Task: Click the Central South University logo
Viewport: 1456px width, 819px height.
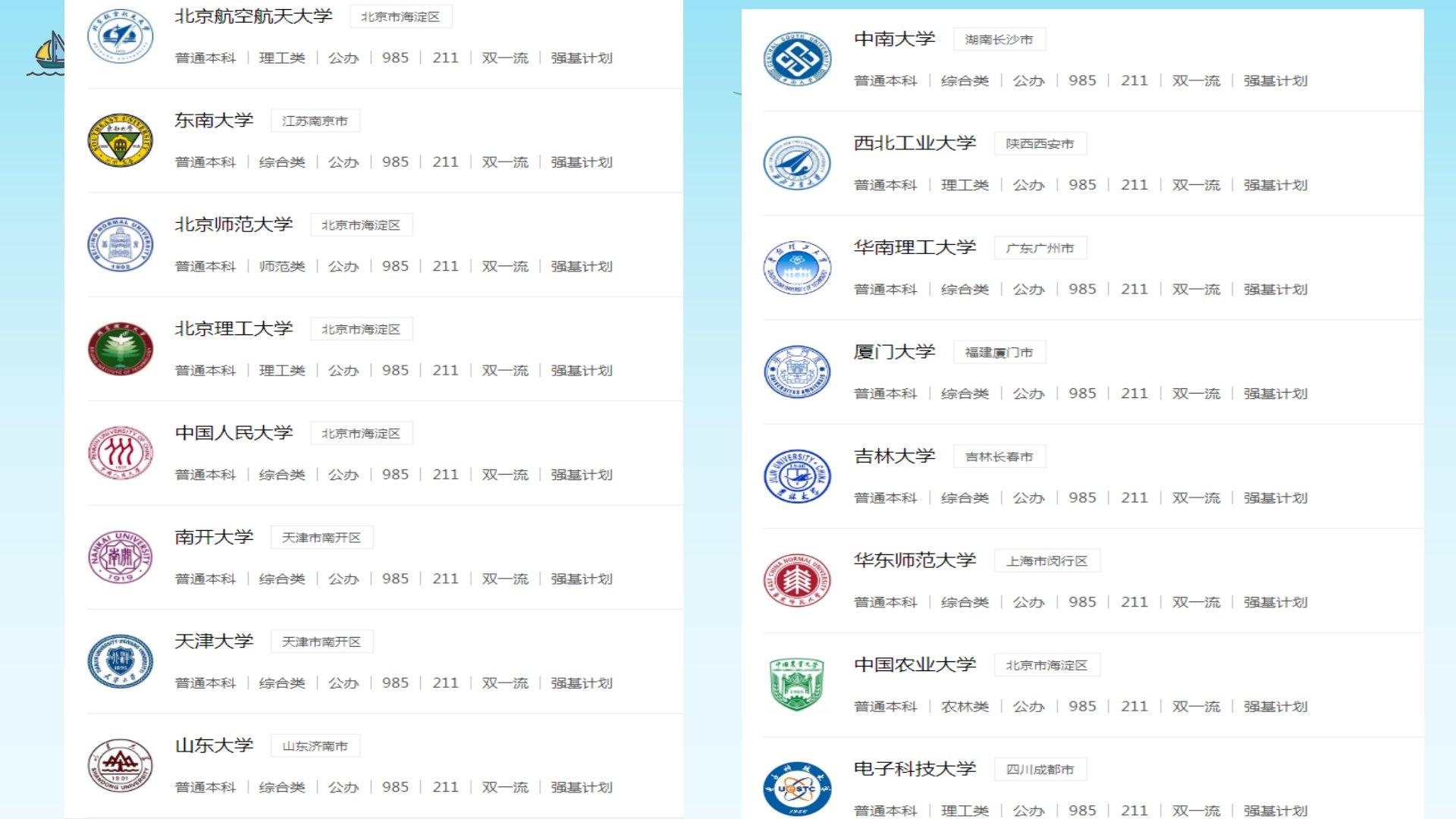Action: click(796, 58)
